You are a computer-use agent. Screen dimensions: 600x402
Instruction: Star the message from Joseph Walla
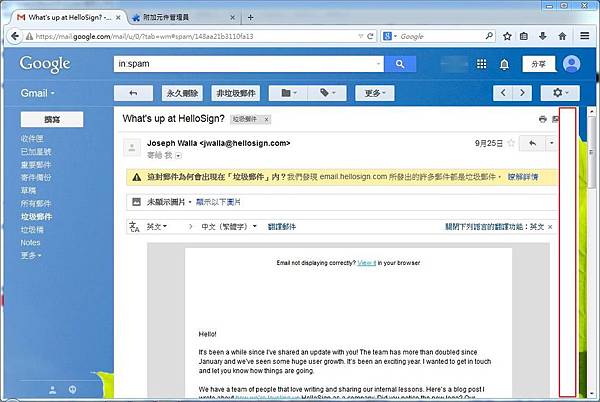[511, 143]
